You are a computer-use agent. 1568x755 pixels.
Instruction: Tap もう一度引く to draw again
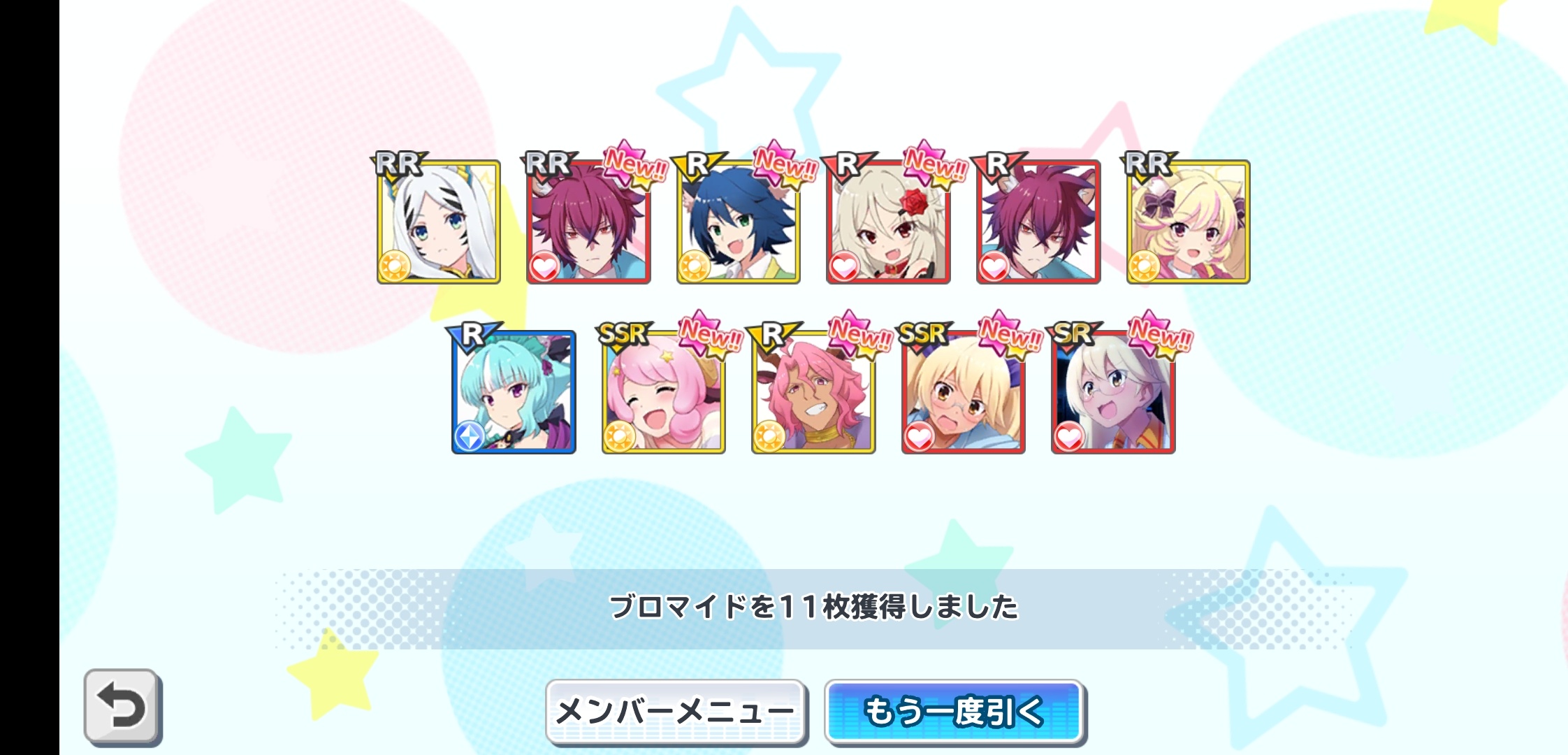pyautogui.click(x=954, y=712)
